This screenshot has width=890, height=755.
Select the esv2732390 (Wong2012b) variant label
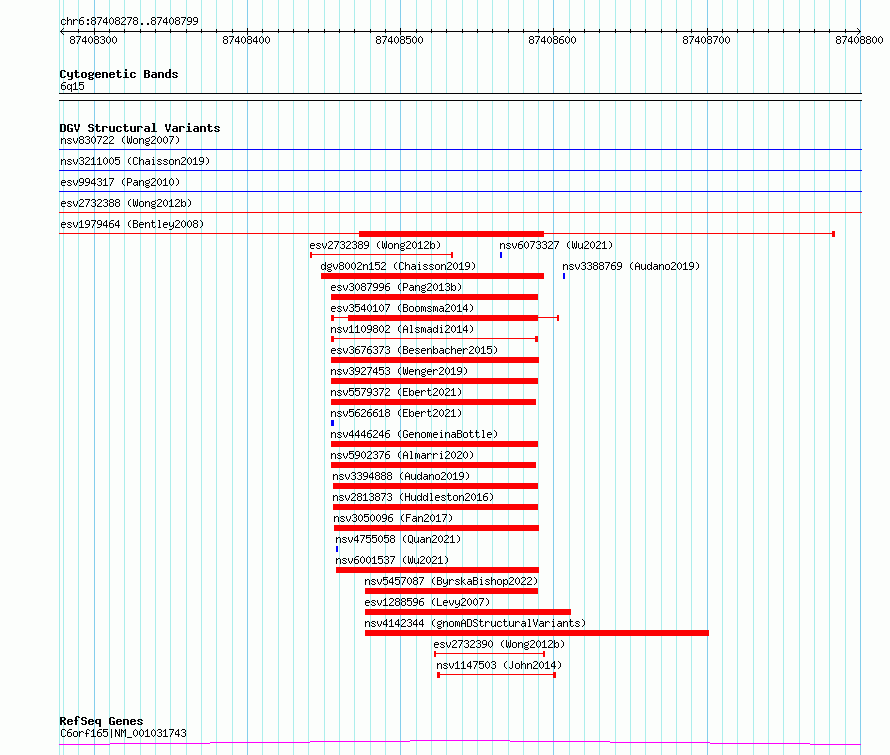coord(499,644)
